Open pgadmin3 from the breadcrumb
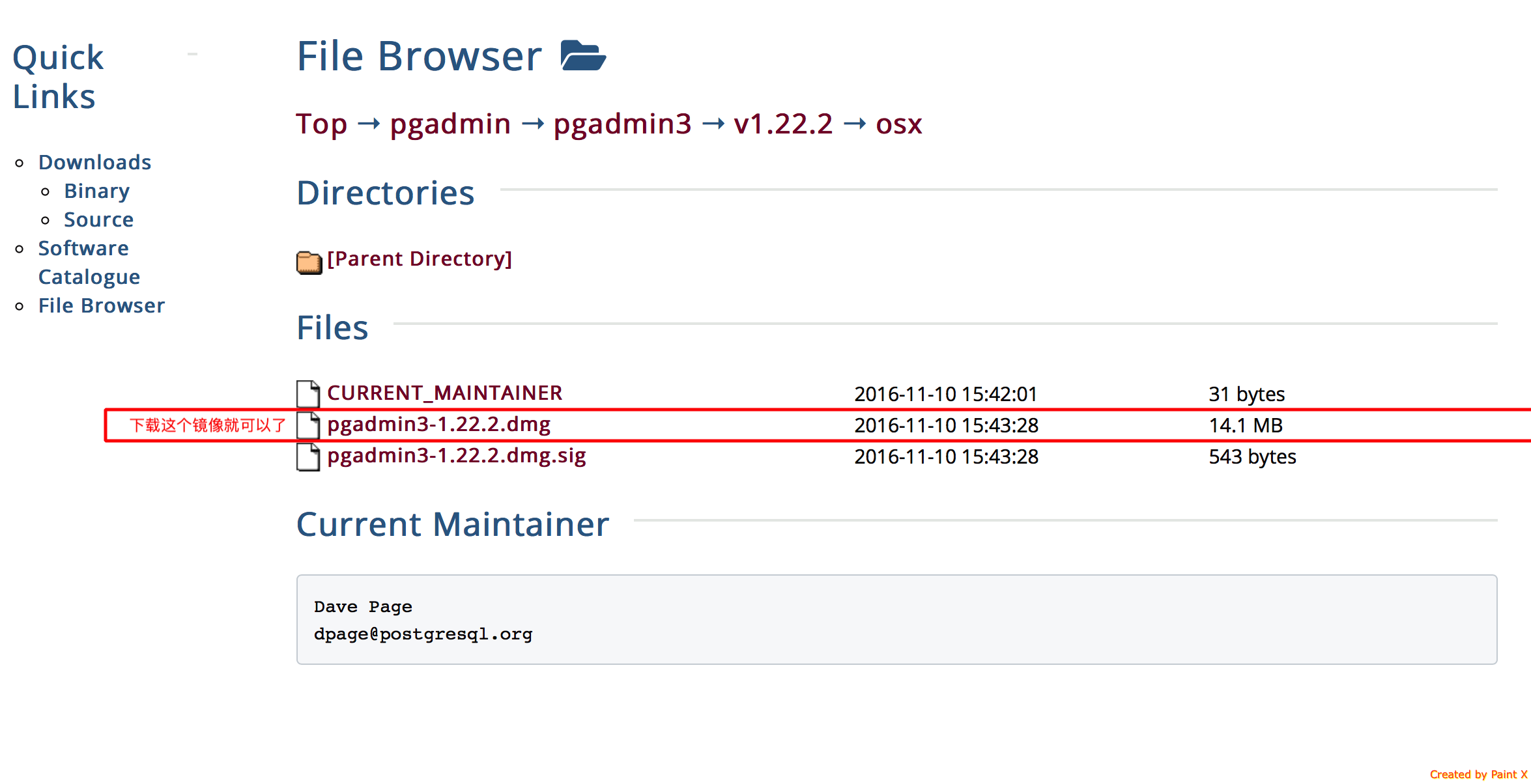1531x784 pixels. [x=622, y=124]
